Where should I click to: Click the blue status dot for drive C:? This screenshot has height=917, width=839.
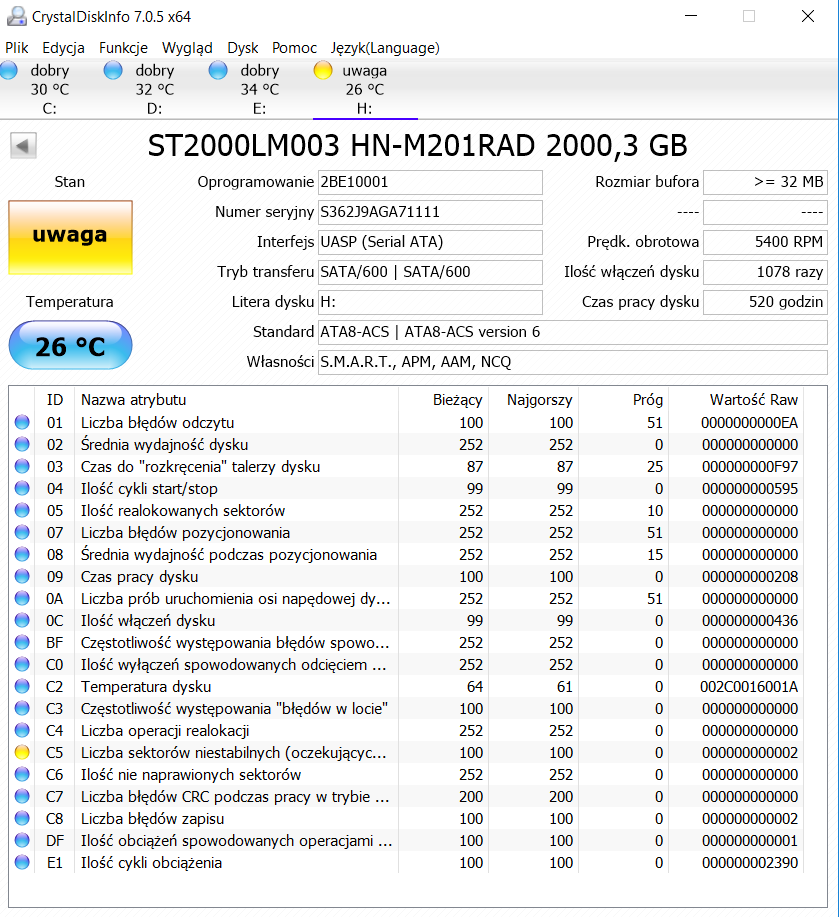pos(8,71)
